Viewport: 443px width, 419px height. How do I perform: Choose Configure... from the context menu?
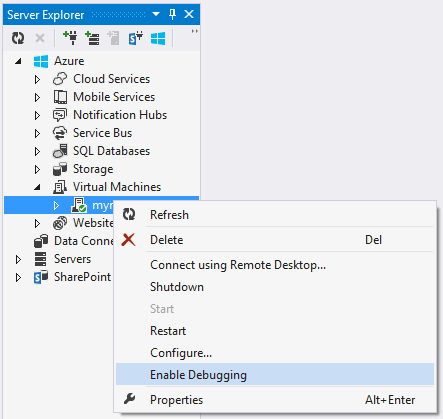275,353
